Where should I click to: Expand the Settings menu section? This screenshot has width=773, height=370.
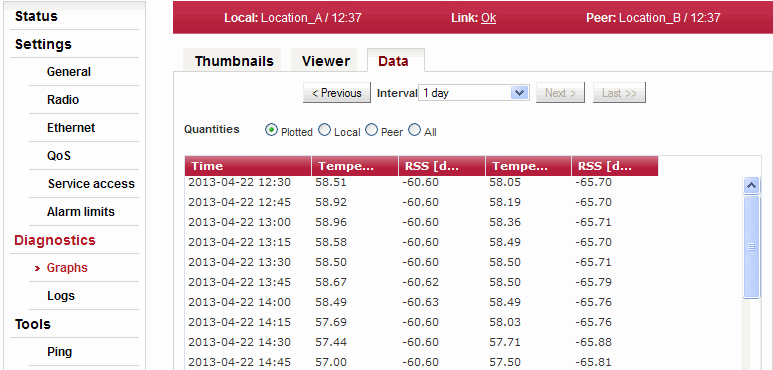tap(43, 44)
